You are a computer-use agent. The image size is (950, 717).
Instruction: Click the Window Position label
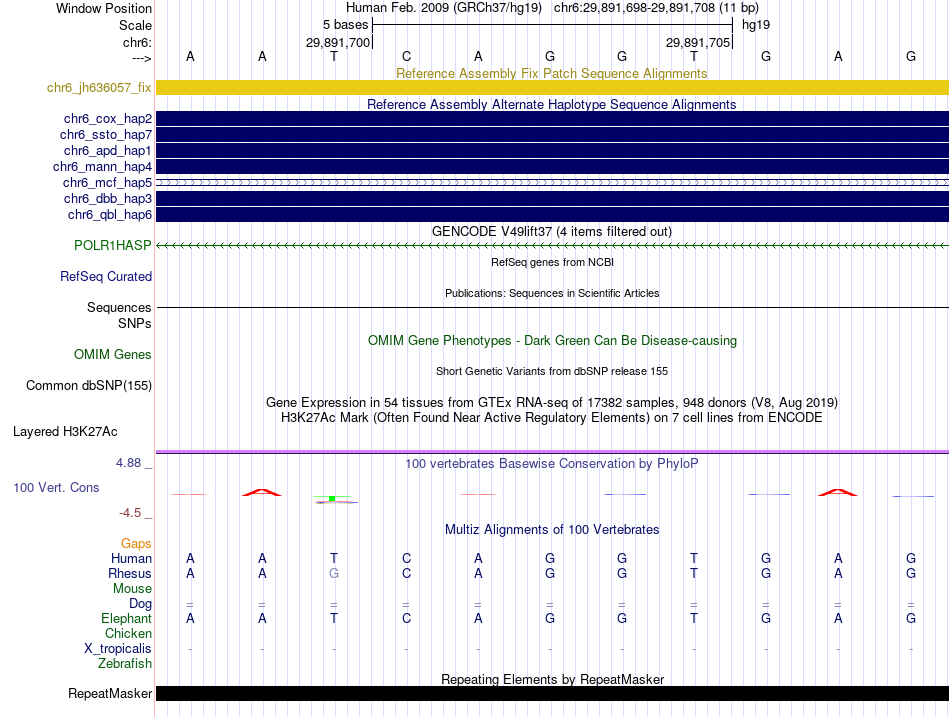104,8
